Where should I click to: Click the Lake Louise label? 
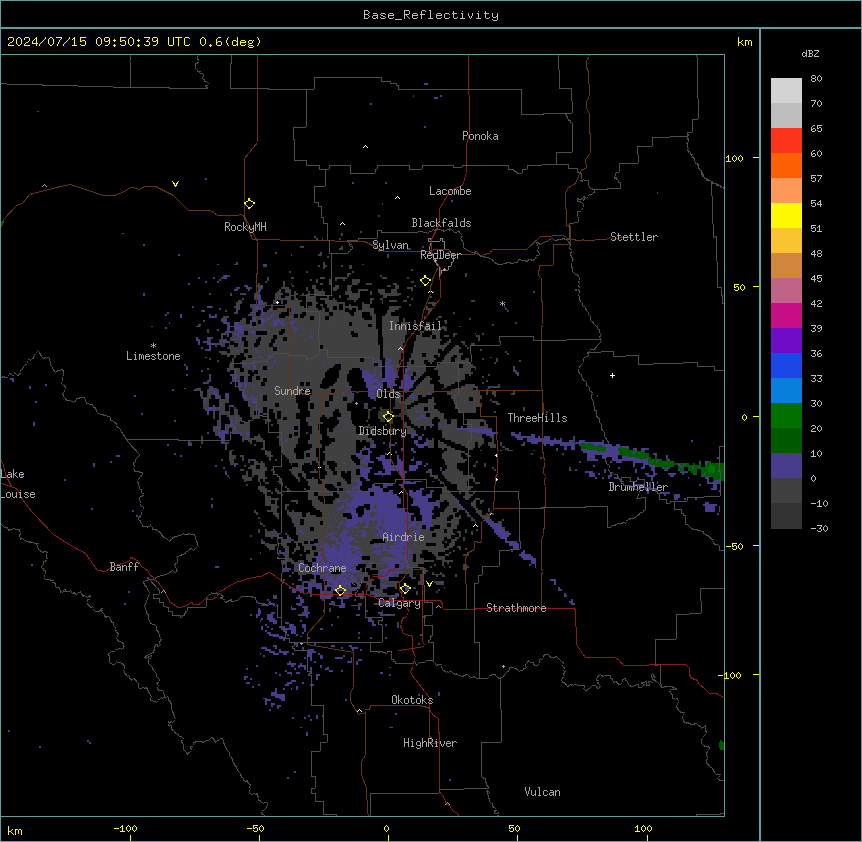(x=18, y=484)
